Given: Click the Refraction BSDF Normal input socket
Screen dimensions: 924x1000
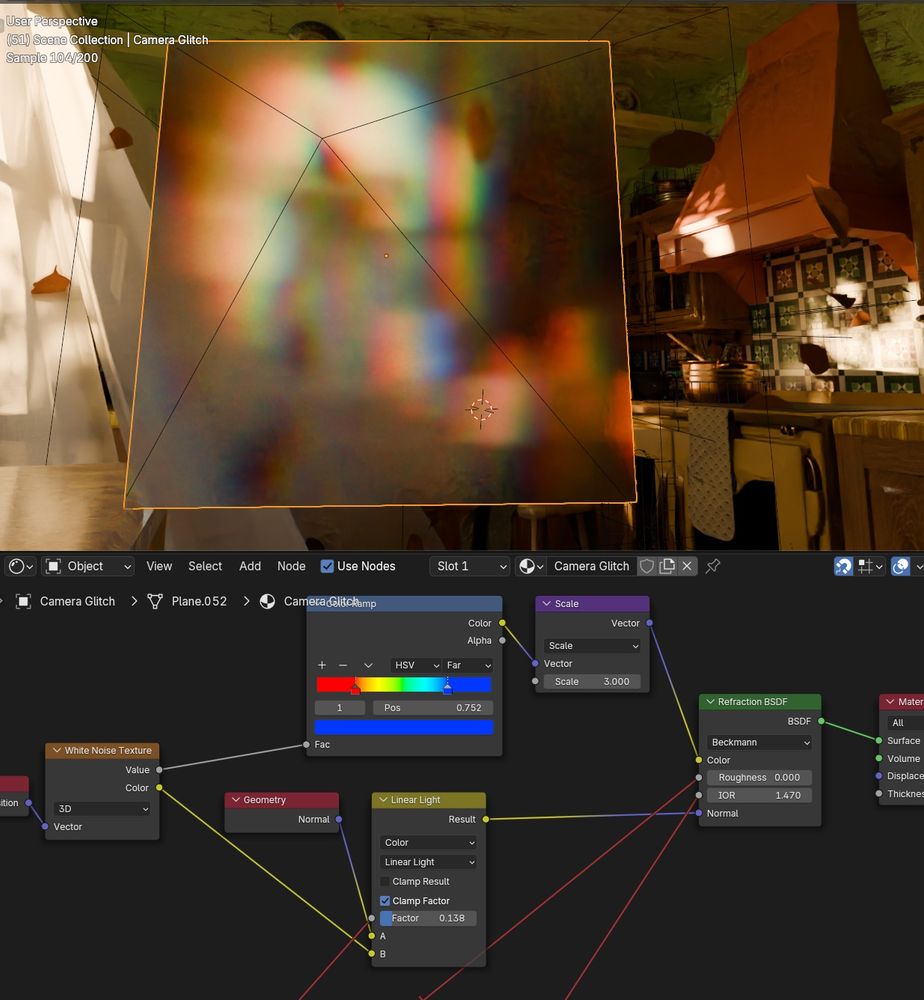Looking at the screenshot, I should (x=699, y=814).
